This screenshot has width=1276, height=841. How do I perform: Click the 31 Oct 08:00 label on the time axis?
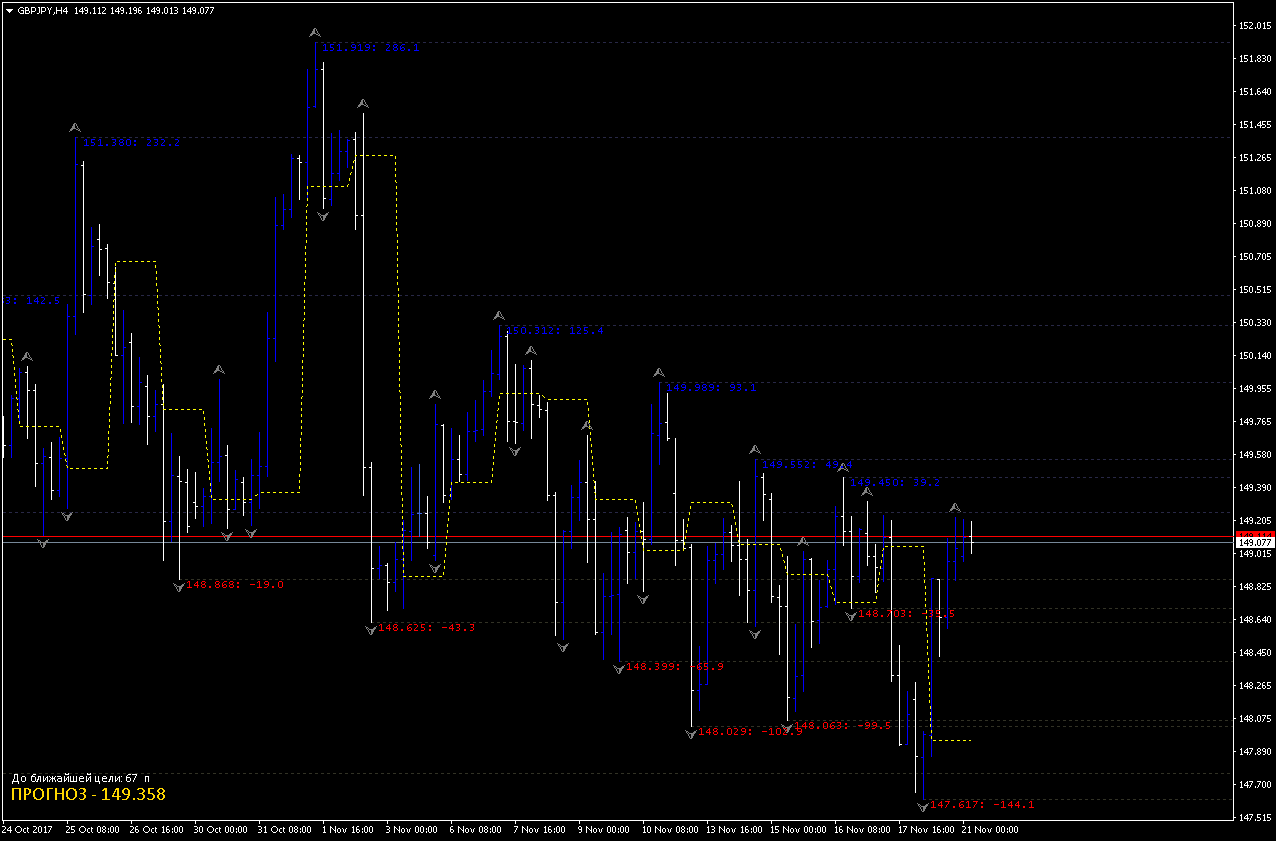tap(285, 830)
